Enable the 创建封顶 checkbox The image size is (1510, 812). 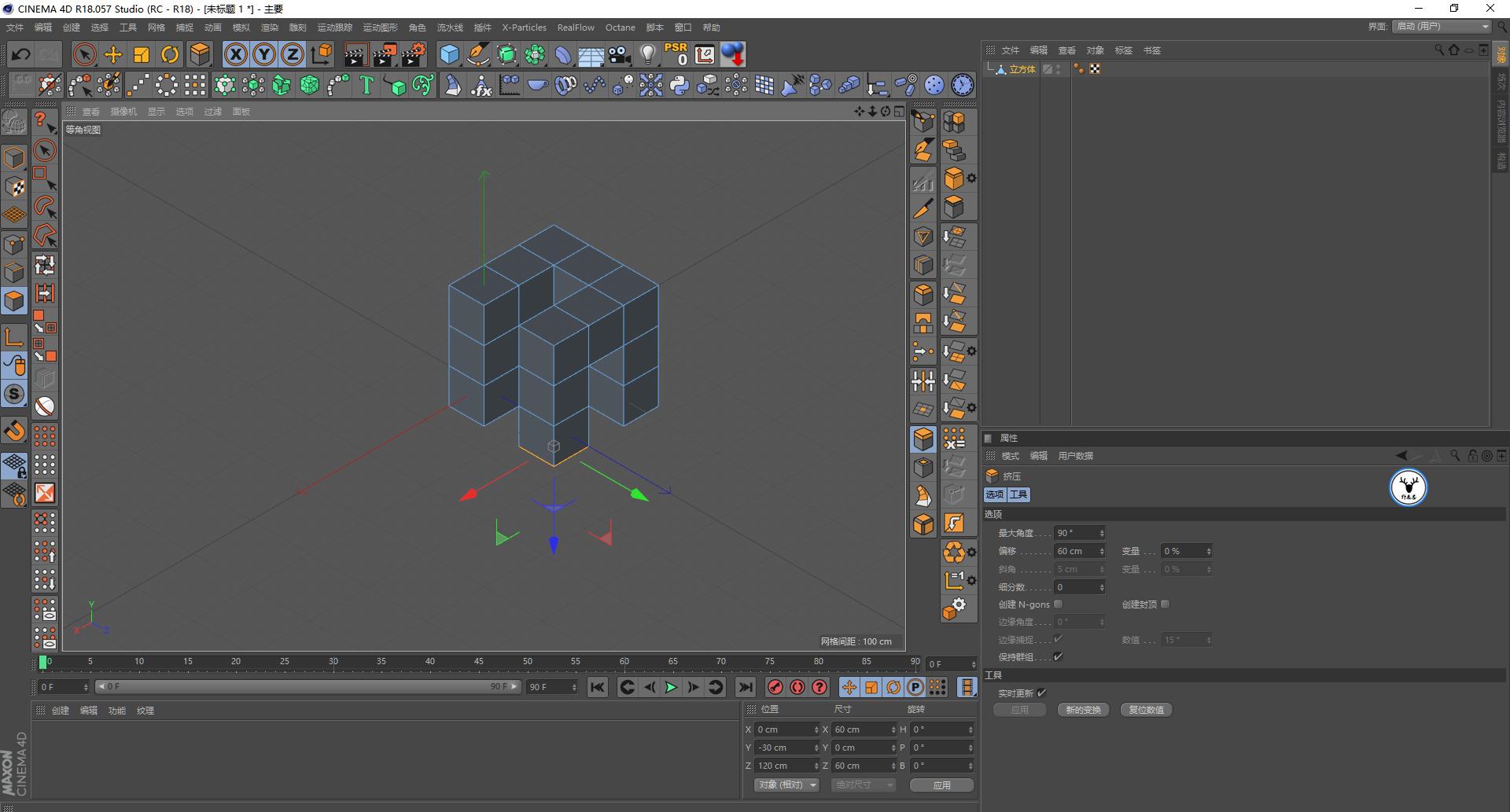pyautogui.click(x=1165, y=604)
